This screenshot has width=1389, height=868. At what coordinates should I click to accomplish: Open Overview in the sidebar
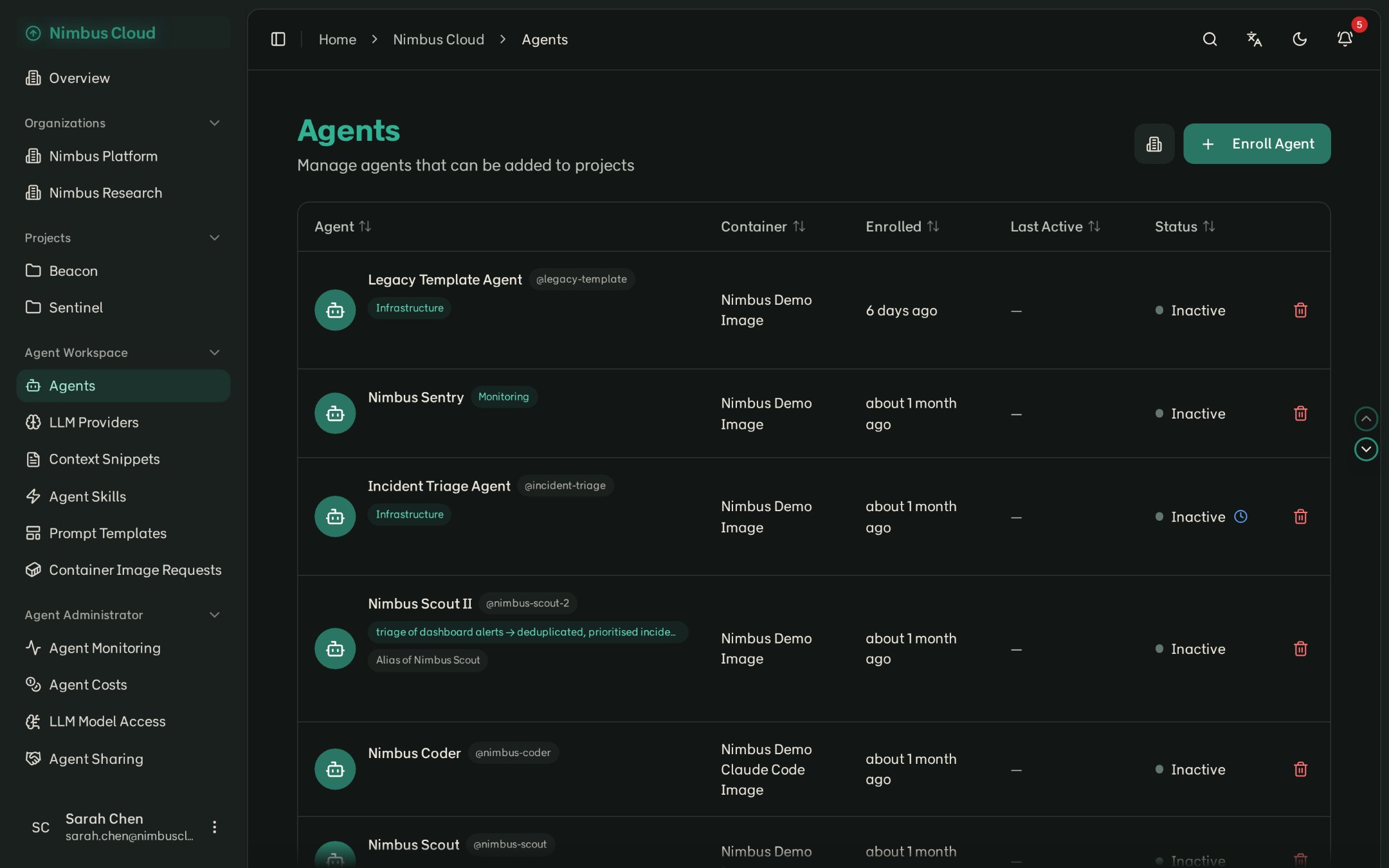coord(123,78)
